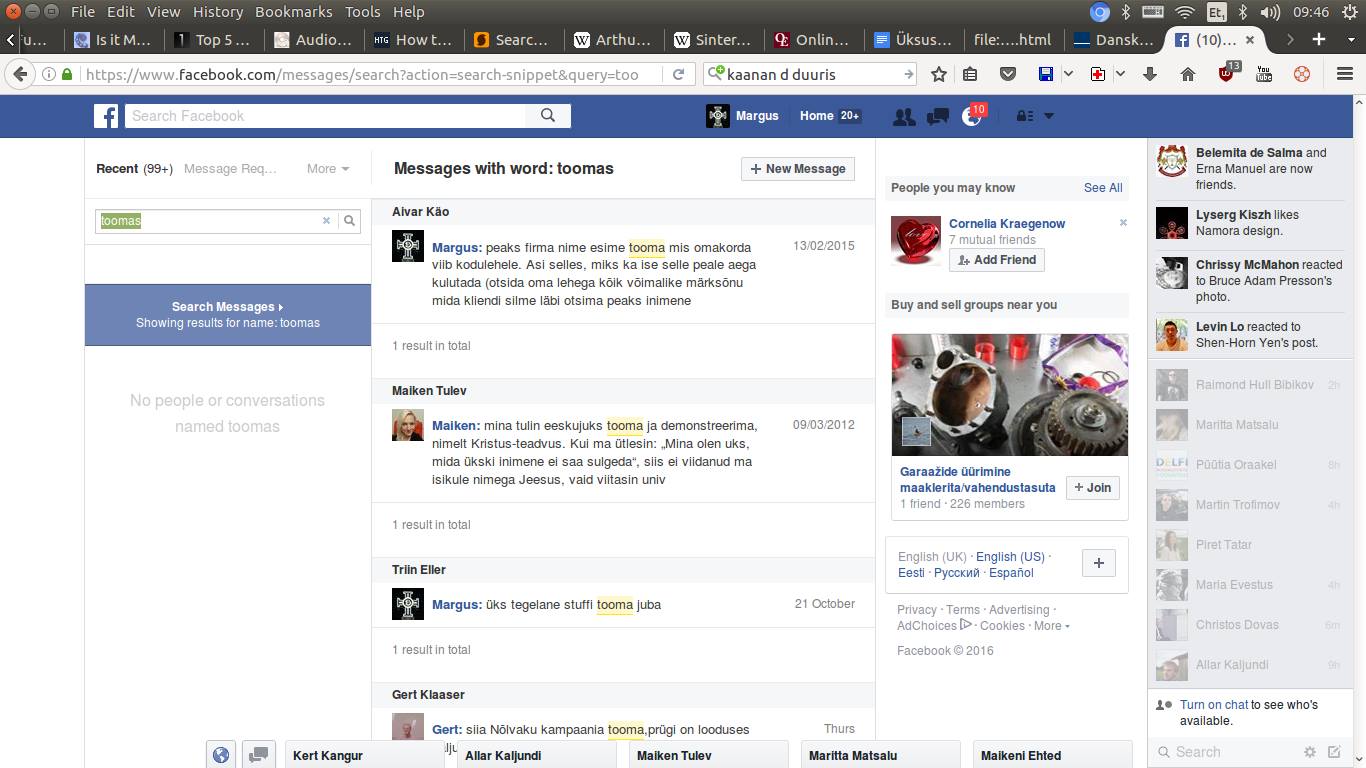Open the Firefox downloads arrow
This screenshot has width=1366, height=768.
(1149, 74)
